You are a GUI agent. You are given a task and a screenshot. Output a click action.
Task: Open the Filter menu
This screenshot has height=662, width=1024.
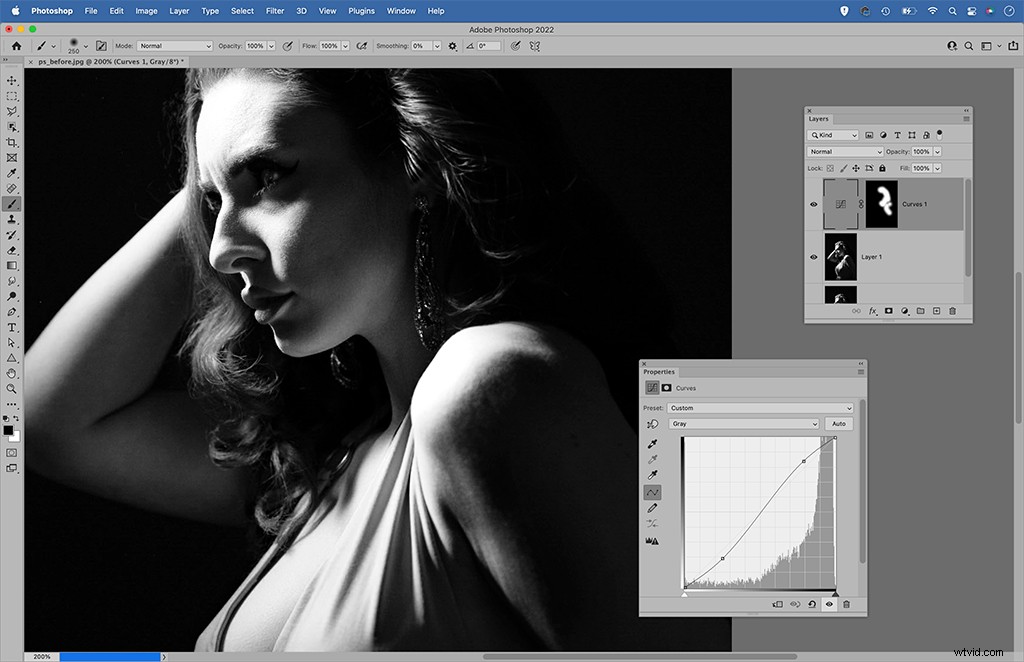point(275,11)
